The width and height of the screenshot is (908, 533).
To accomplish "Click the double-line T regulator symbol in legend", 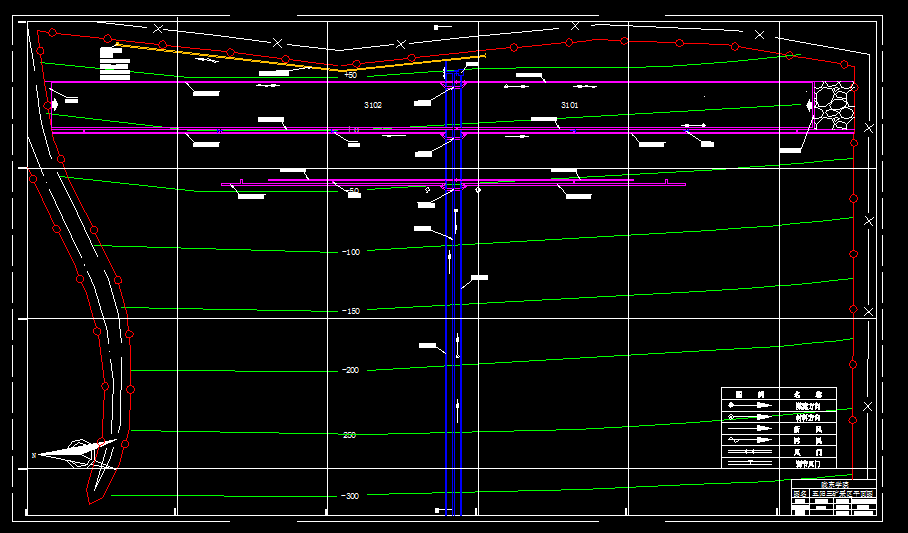I will click(x=750, y=462).
